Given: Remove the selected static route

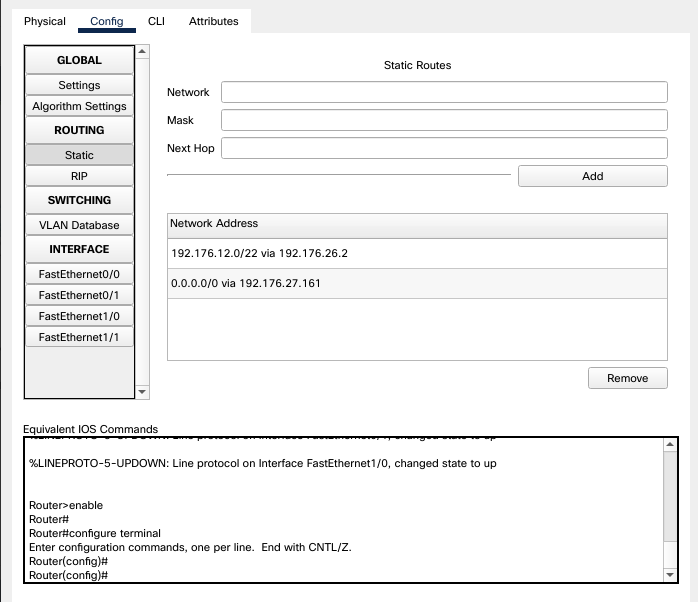Looking at the screenshot, I should [x=628, y=378].
